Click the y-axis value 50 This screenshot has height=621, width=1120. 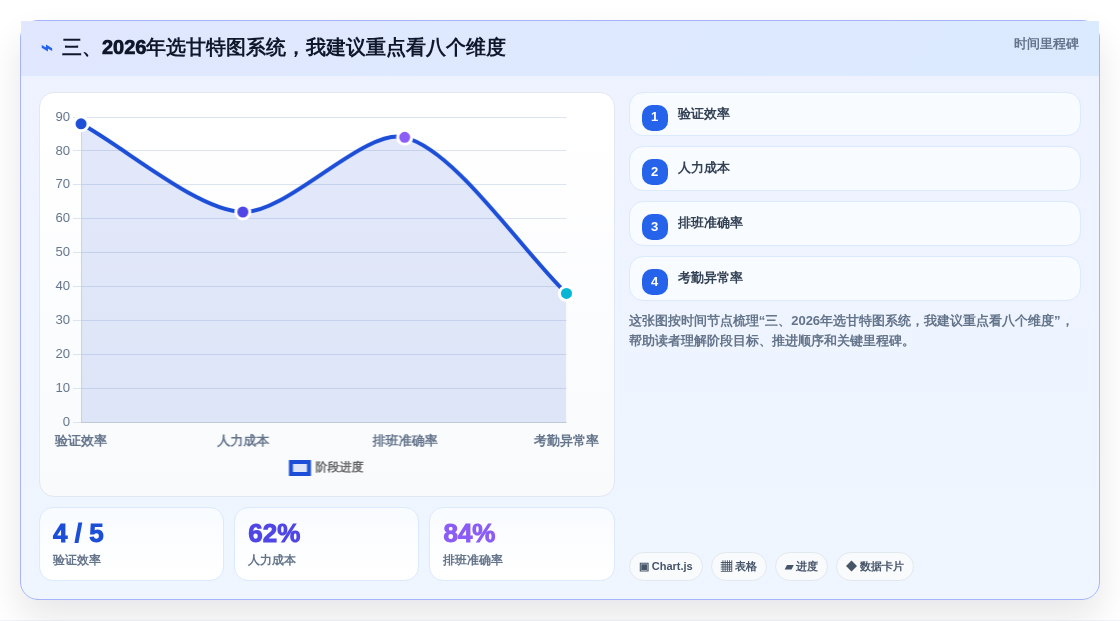click(x=63, y=252)
